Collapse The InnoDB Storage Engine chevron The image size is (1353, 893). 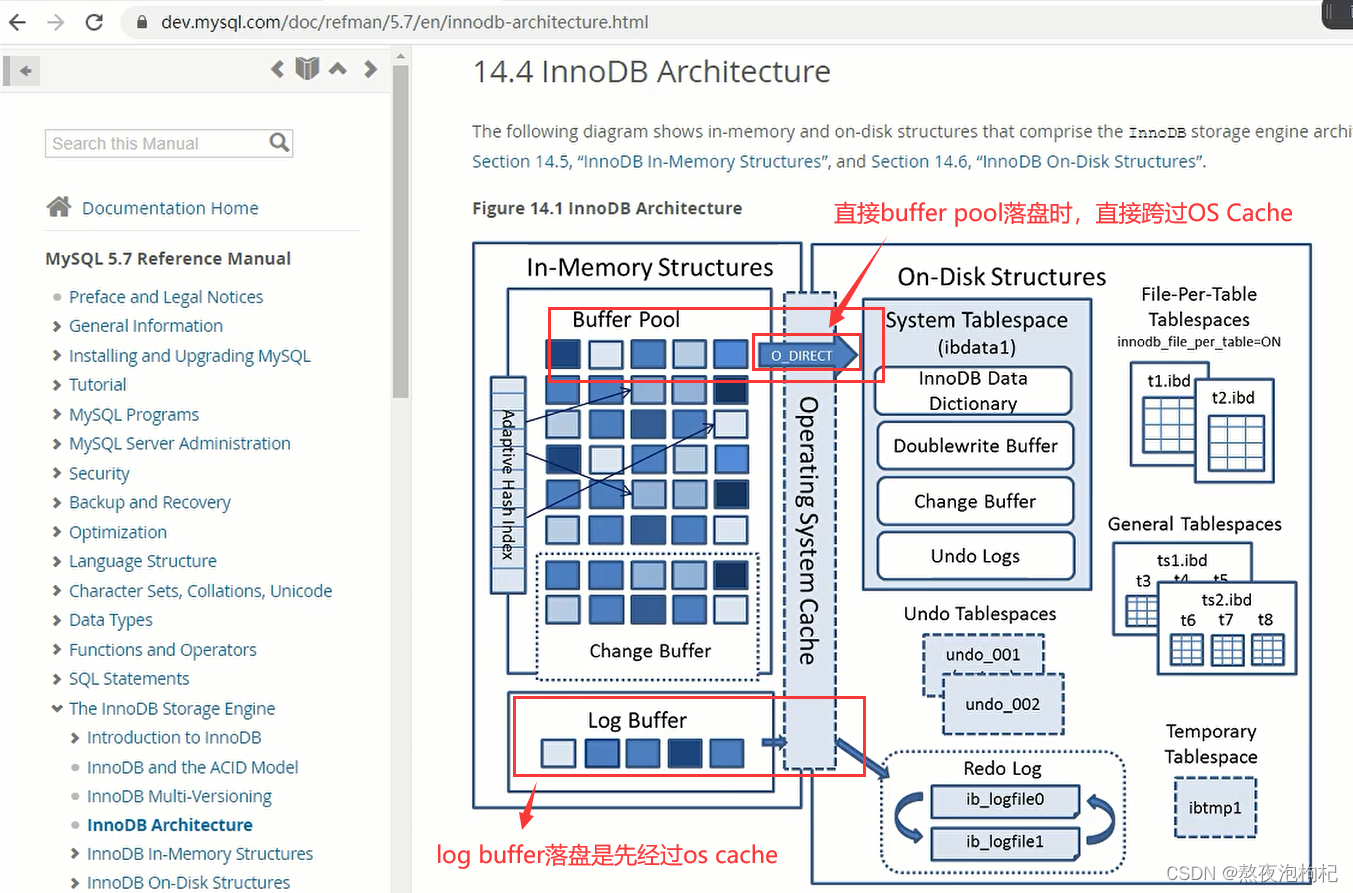point(57,708)
